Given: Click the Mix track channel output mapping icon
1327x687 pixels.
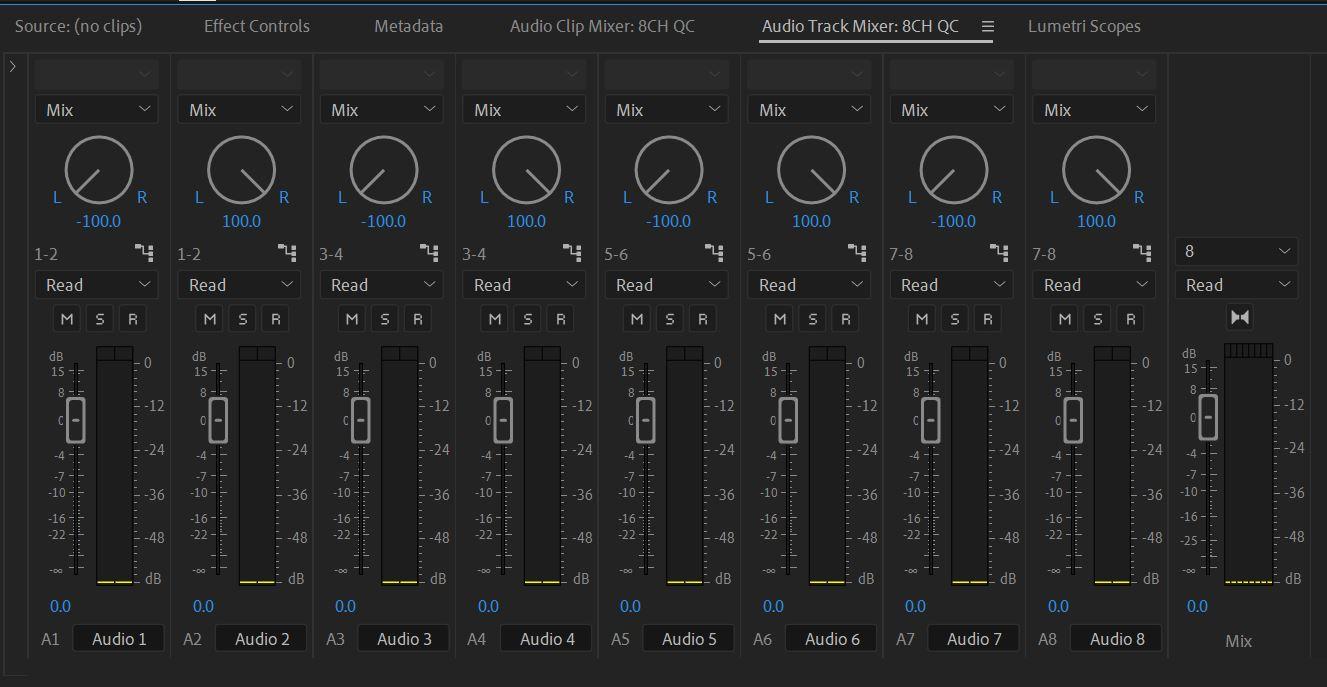Looking at the screenshot, I should point(1240,317).
